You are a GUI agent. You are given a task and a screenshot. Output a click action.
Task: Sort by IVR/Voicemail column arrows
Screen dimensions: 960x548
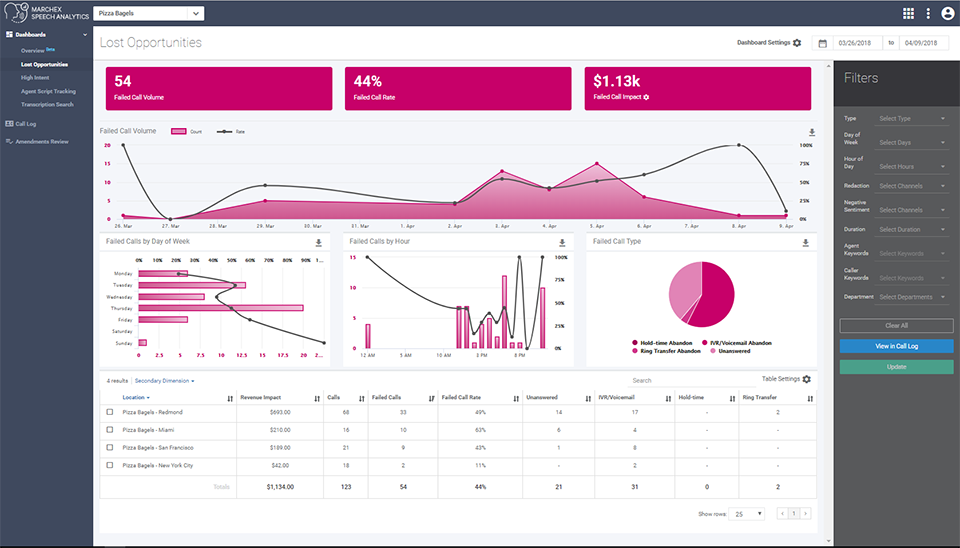669,399
